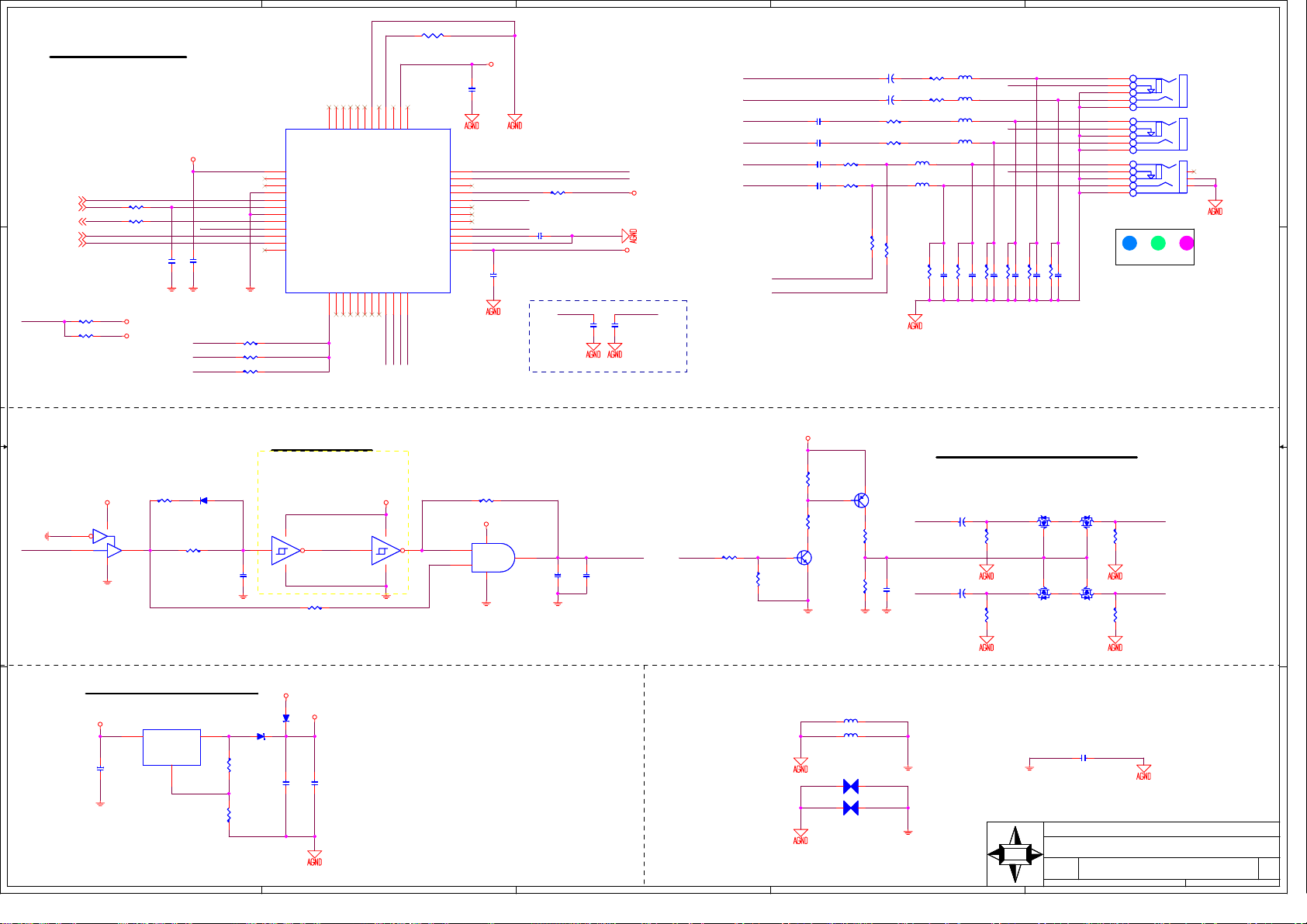
Task: Select the middle audio jack connector
Action: click(1160, 134)
